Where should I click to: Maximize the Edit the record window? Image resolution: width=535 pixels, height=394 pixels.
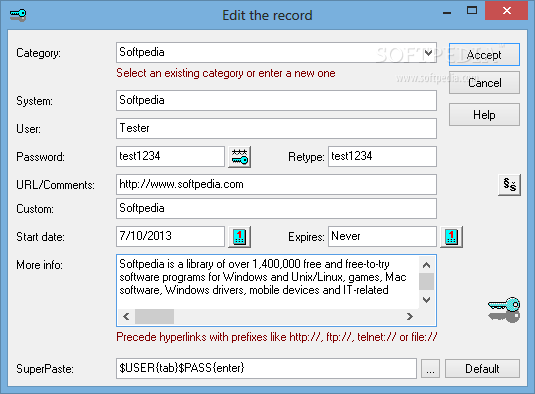coord(472,11)
